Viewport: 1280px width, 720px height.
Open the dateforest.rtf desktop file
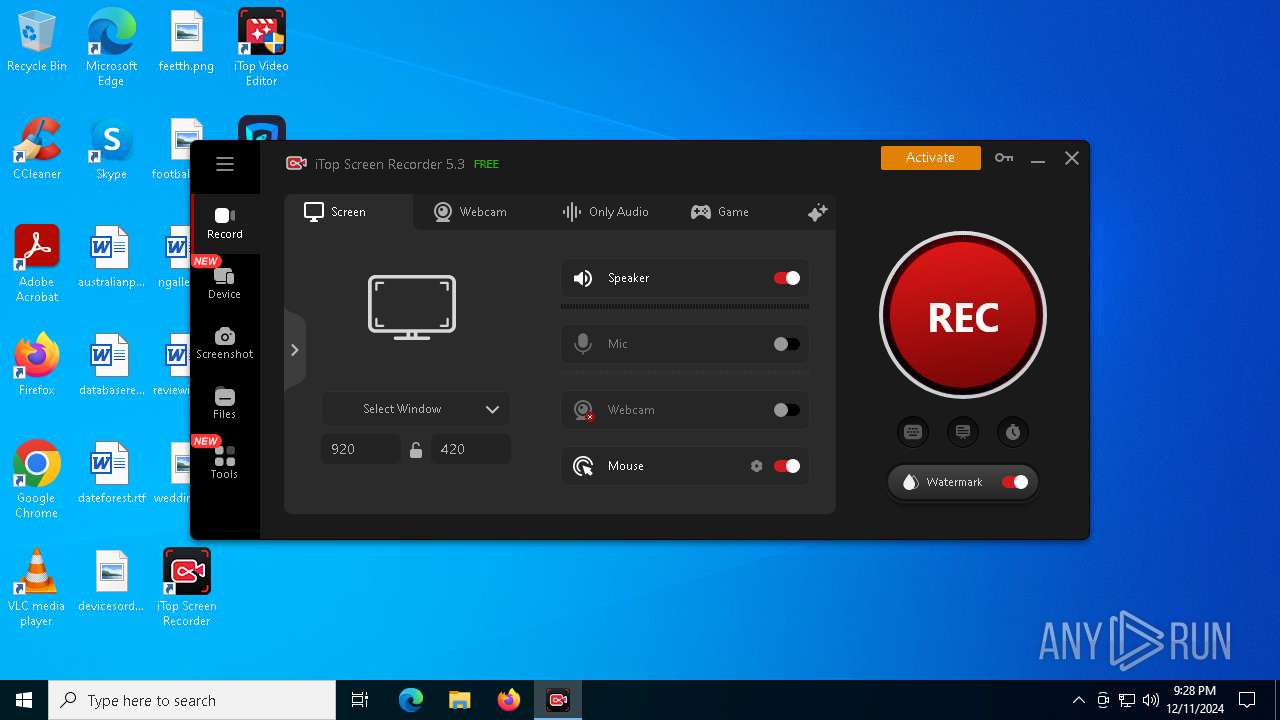coord(111,472)
